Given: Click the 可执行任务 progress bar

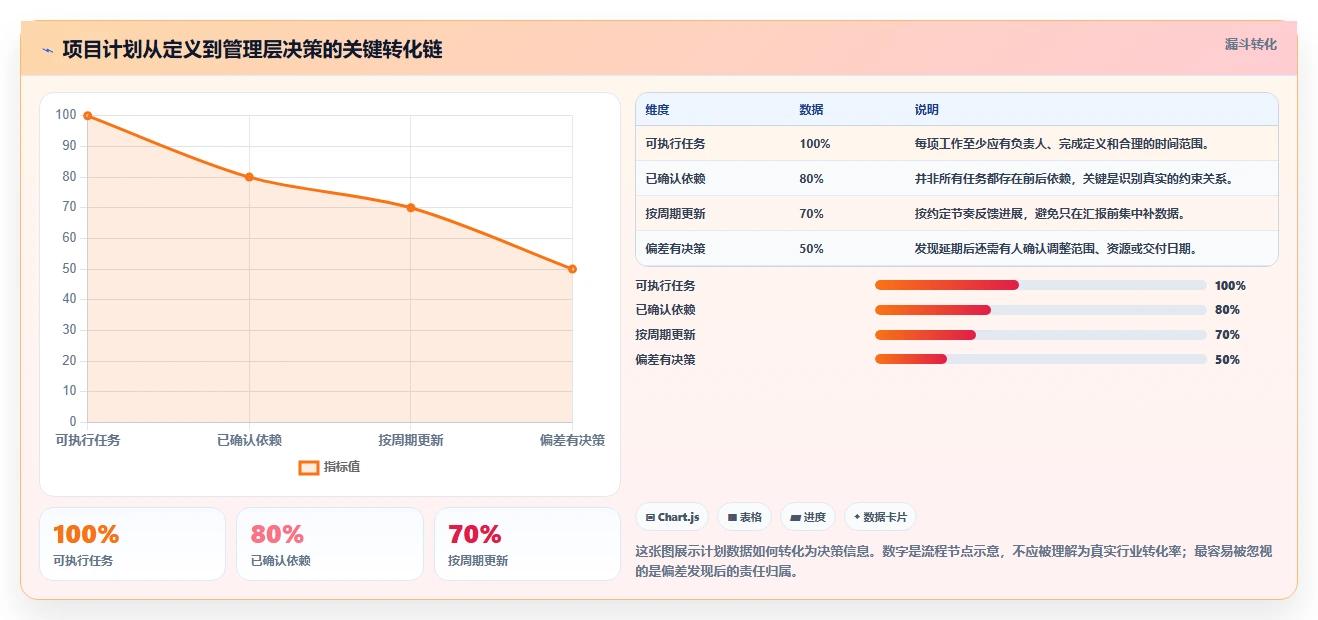Looking at the screenshot, I should pos(1040,286).
